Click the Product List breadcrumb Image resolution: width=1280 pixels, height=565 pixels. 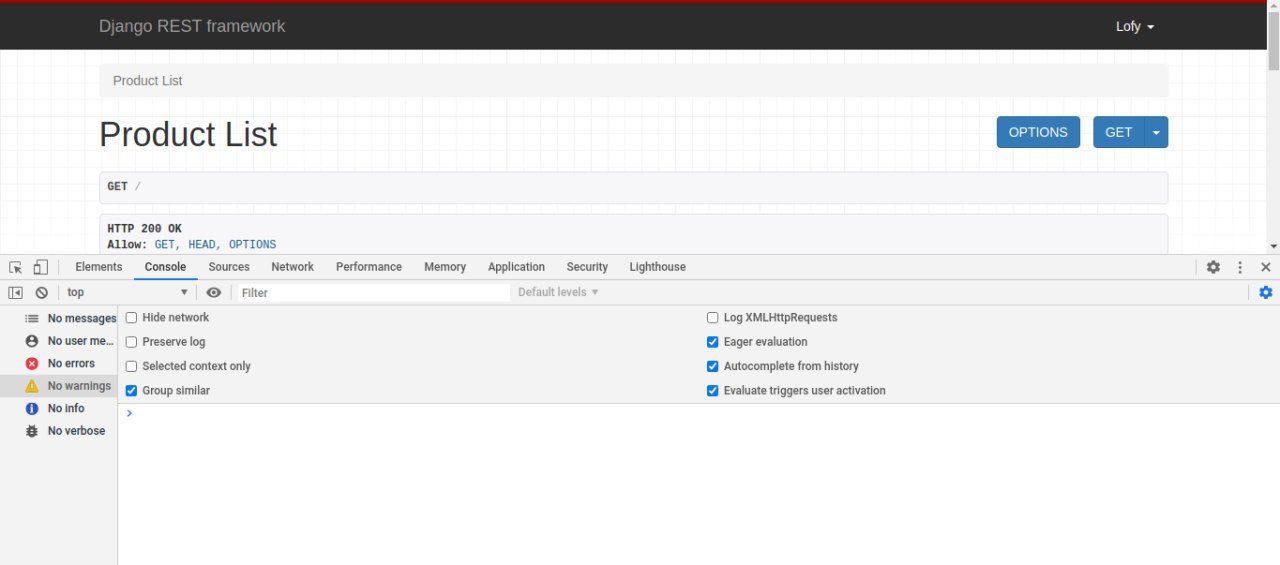148,81
